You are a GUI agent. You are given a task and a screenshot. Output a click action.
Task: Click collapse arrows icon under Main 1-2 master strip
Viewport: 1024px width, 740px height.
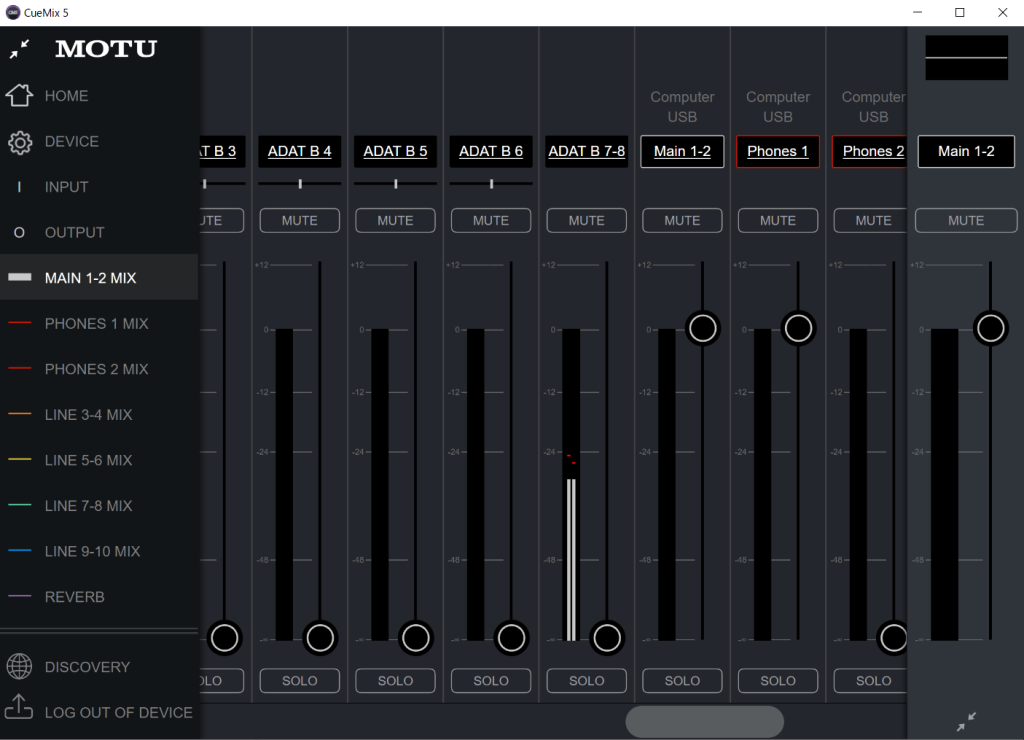(x=966, y=721)
